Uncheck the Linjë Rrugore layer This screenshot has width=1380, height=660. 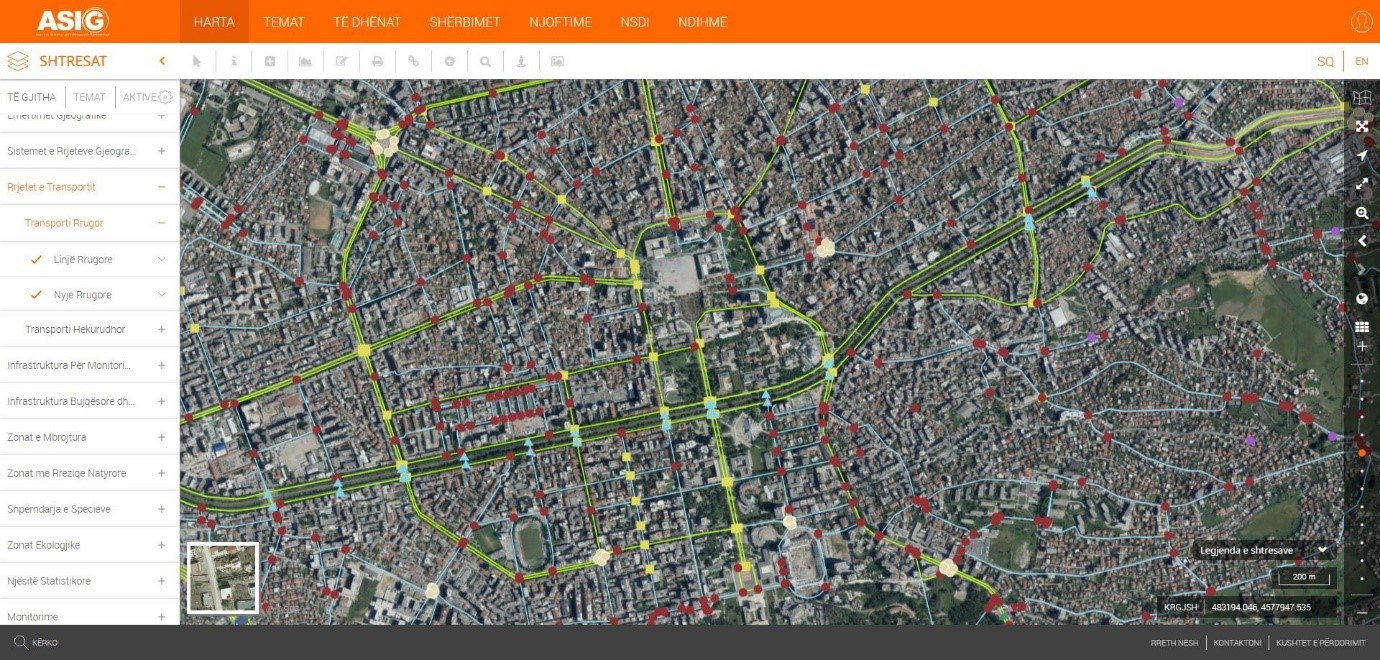coord(36,259)
